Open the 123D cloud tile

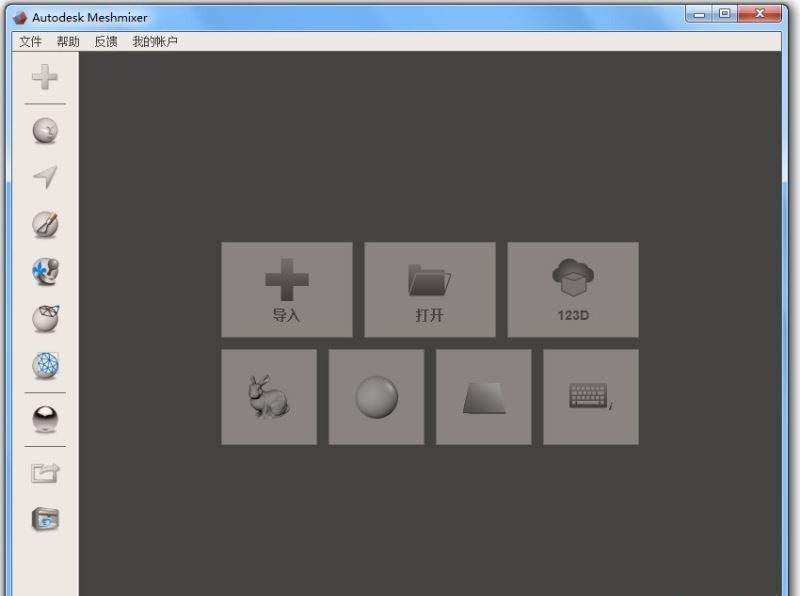(573, 290)
